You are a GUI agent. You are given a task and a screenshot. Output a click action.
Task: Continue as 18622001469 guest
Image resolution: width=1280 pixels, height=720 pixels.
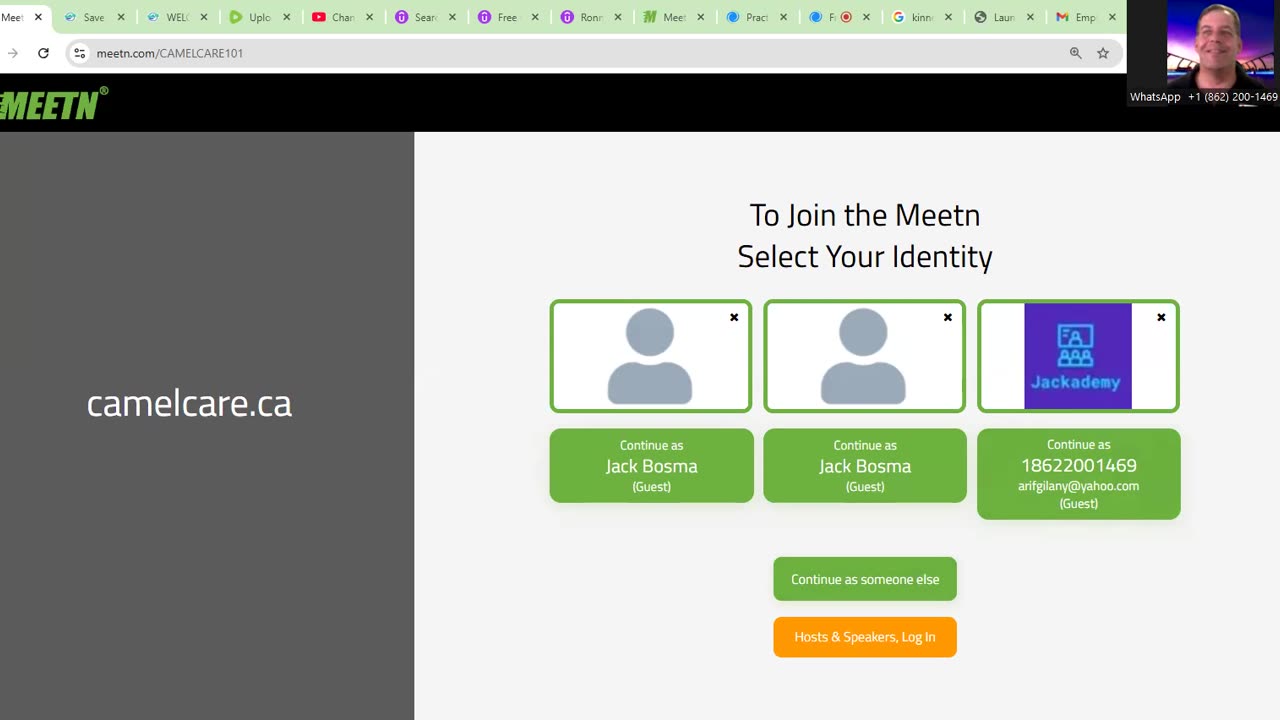(1078, 474)
